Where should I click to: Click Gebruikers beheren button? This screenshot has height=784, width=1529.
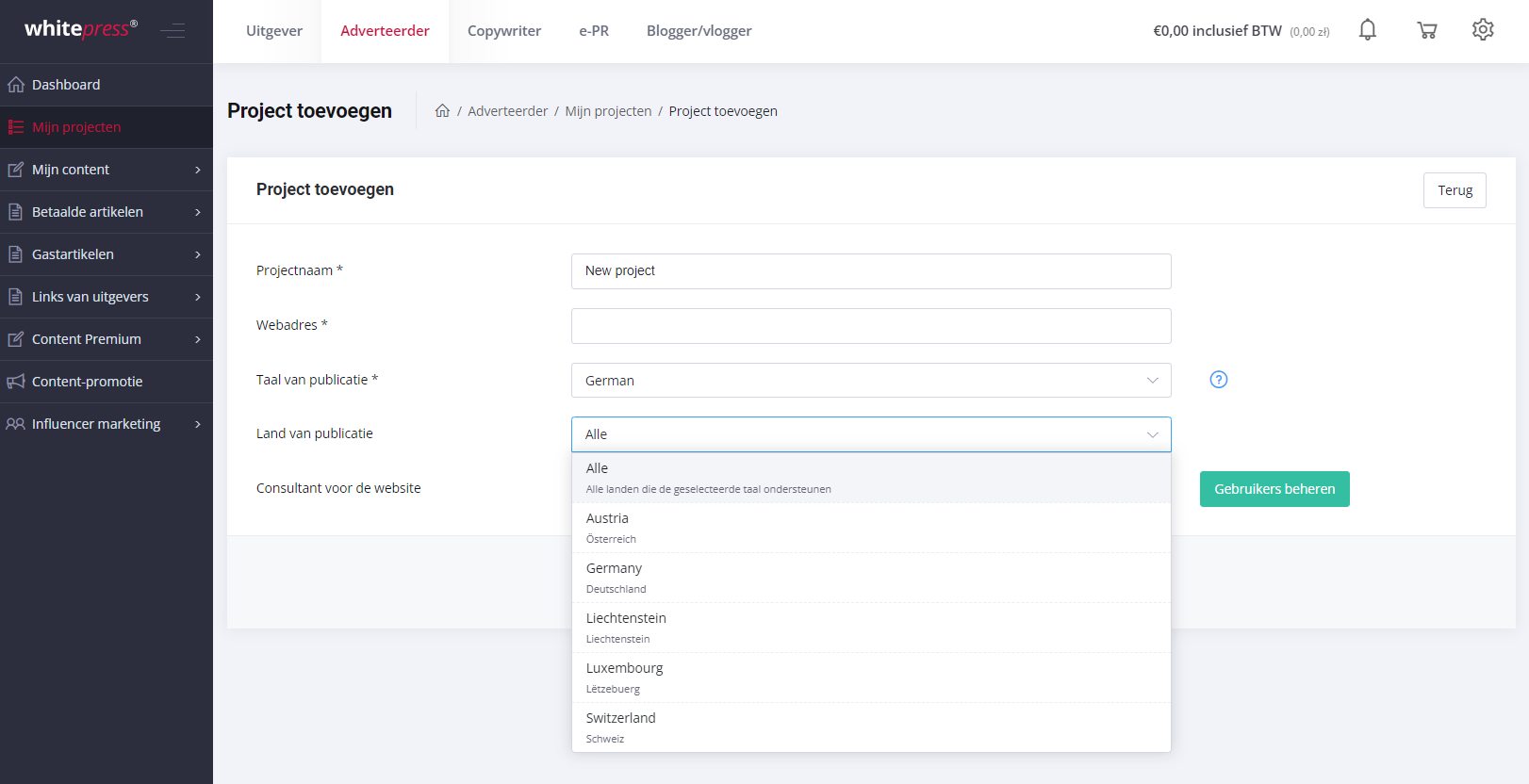coord(1274,489)
